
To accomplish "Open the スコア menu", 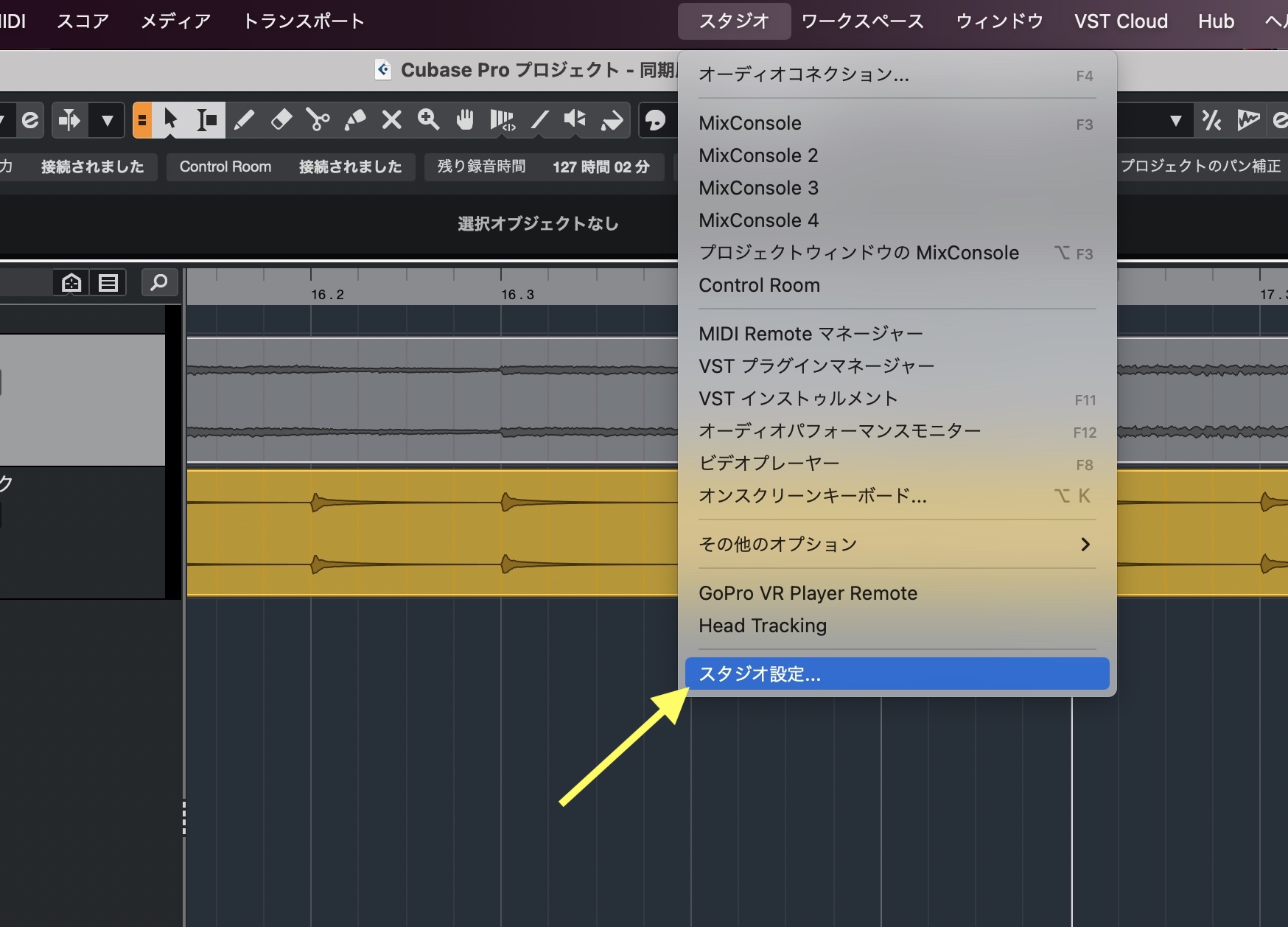I will [83, 21].
